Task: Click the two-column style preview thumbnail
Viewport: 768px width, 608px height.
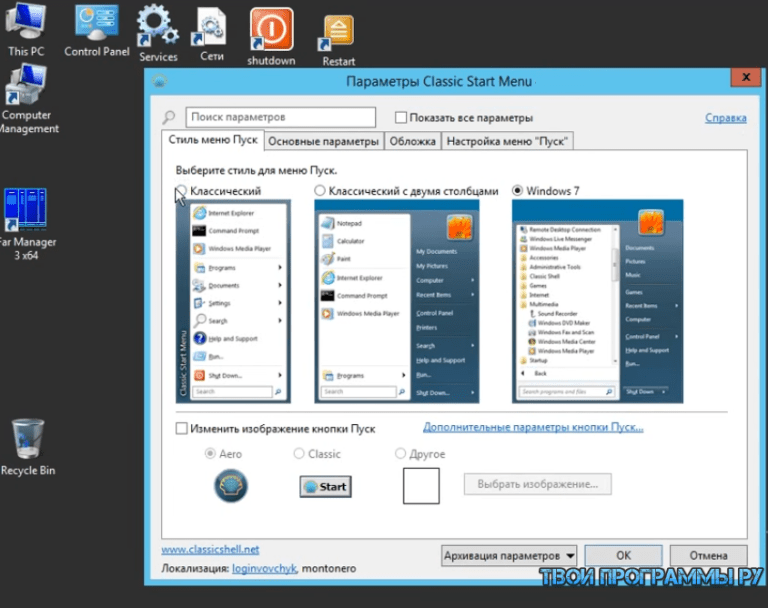Action: [x=397, y=301]
